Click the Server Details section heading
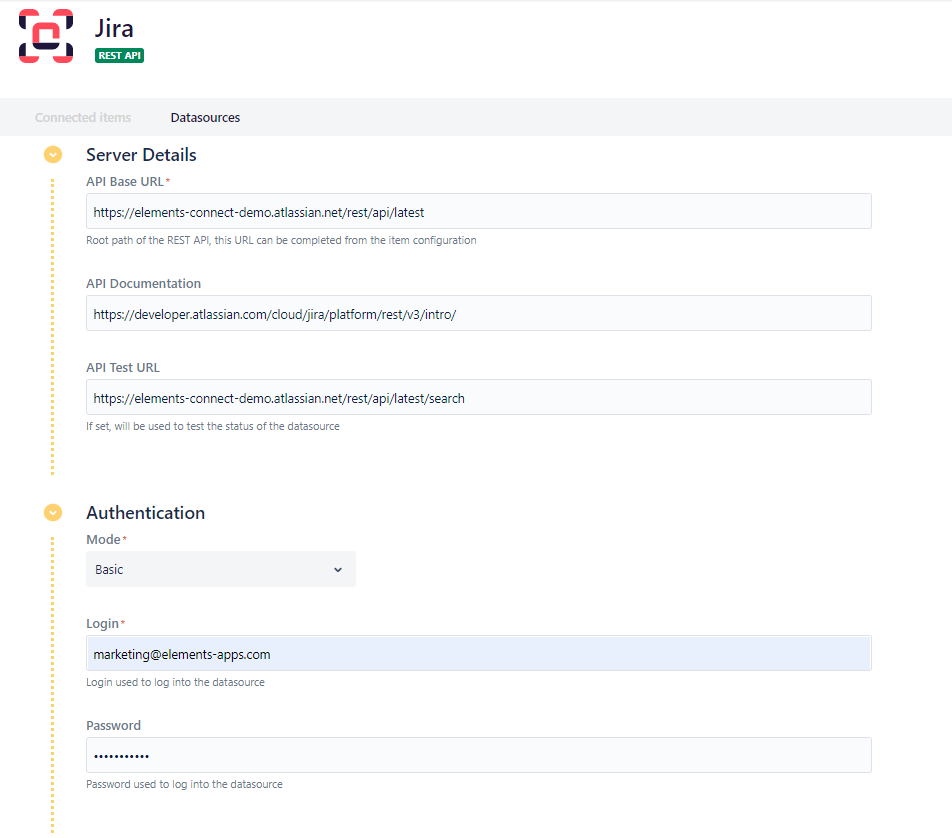The height and width of the screenshot is (838, 952). pos(140,155)
